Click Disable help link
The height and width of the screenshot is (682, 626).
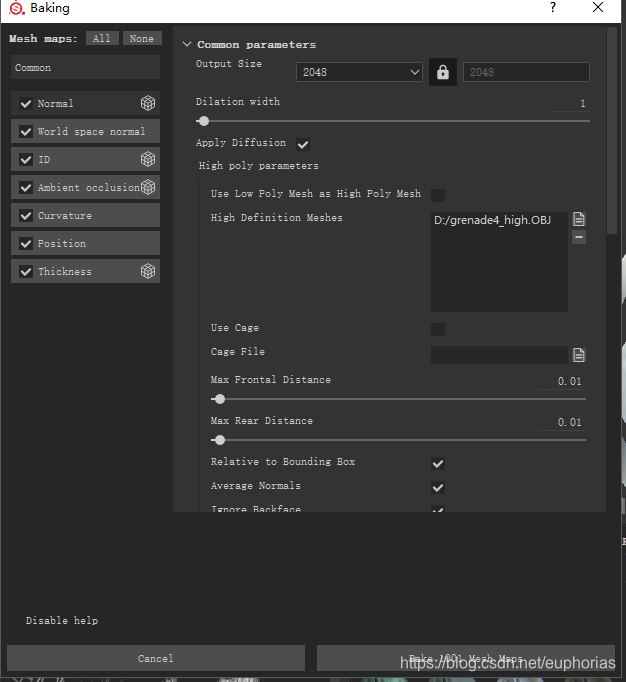pos(62,621)
